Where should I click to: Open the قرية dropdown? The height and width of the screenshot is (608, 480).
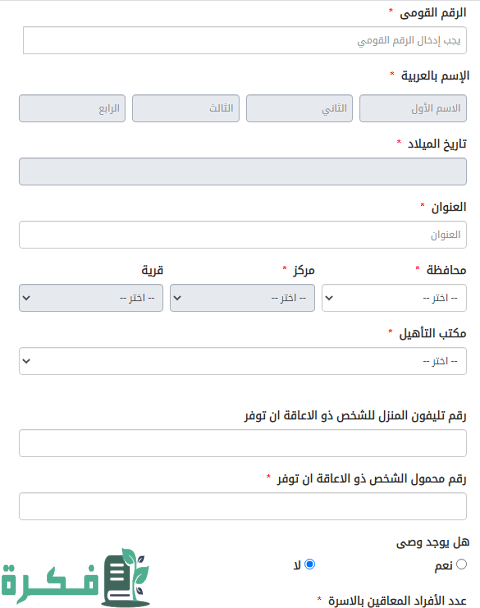point(91,298)
